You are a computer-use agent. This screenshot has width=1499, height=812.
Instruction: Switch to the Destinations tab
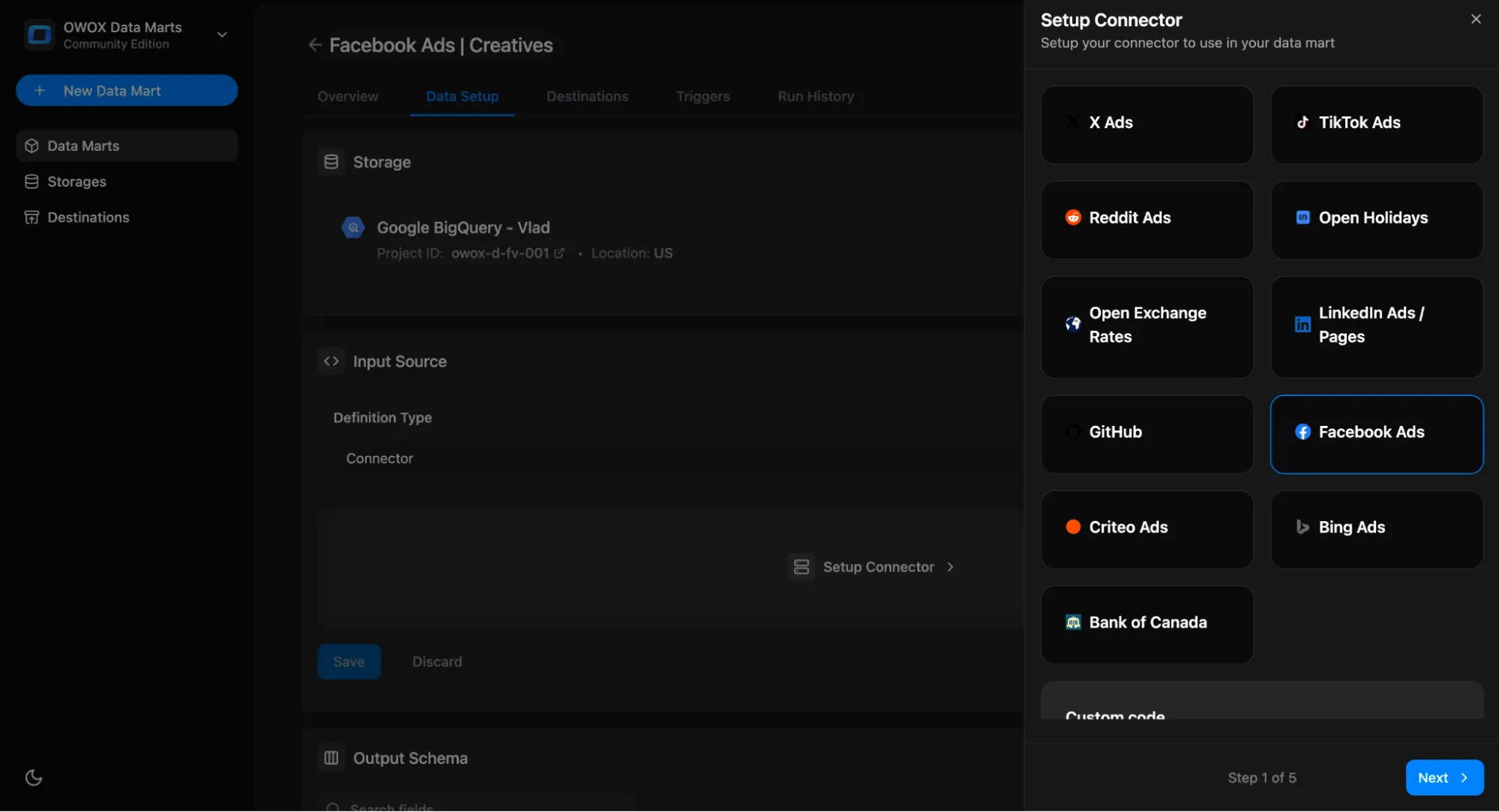click(x=587, y=96)
